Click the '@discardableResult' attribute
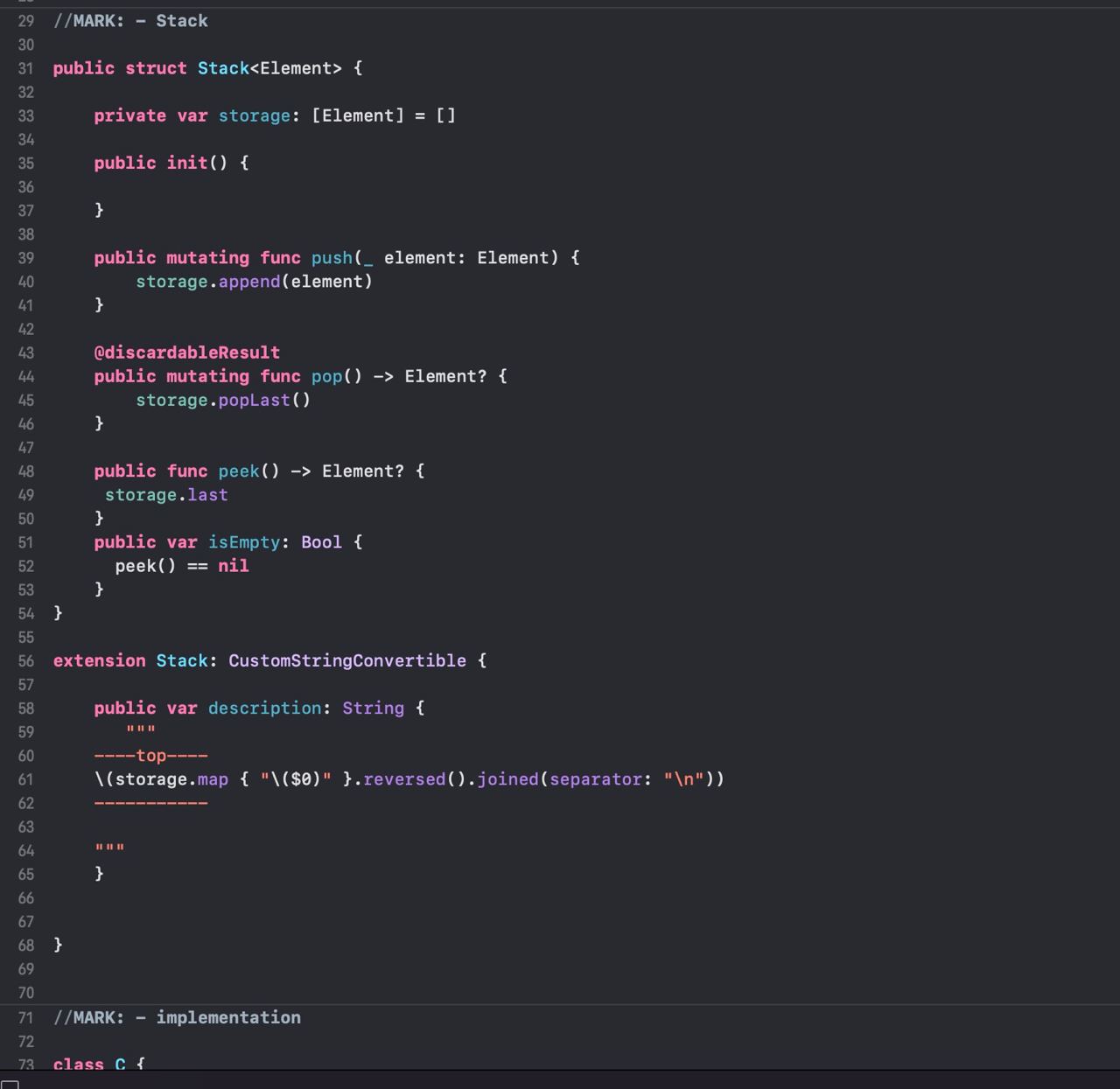 click(x=187, y=353)
